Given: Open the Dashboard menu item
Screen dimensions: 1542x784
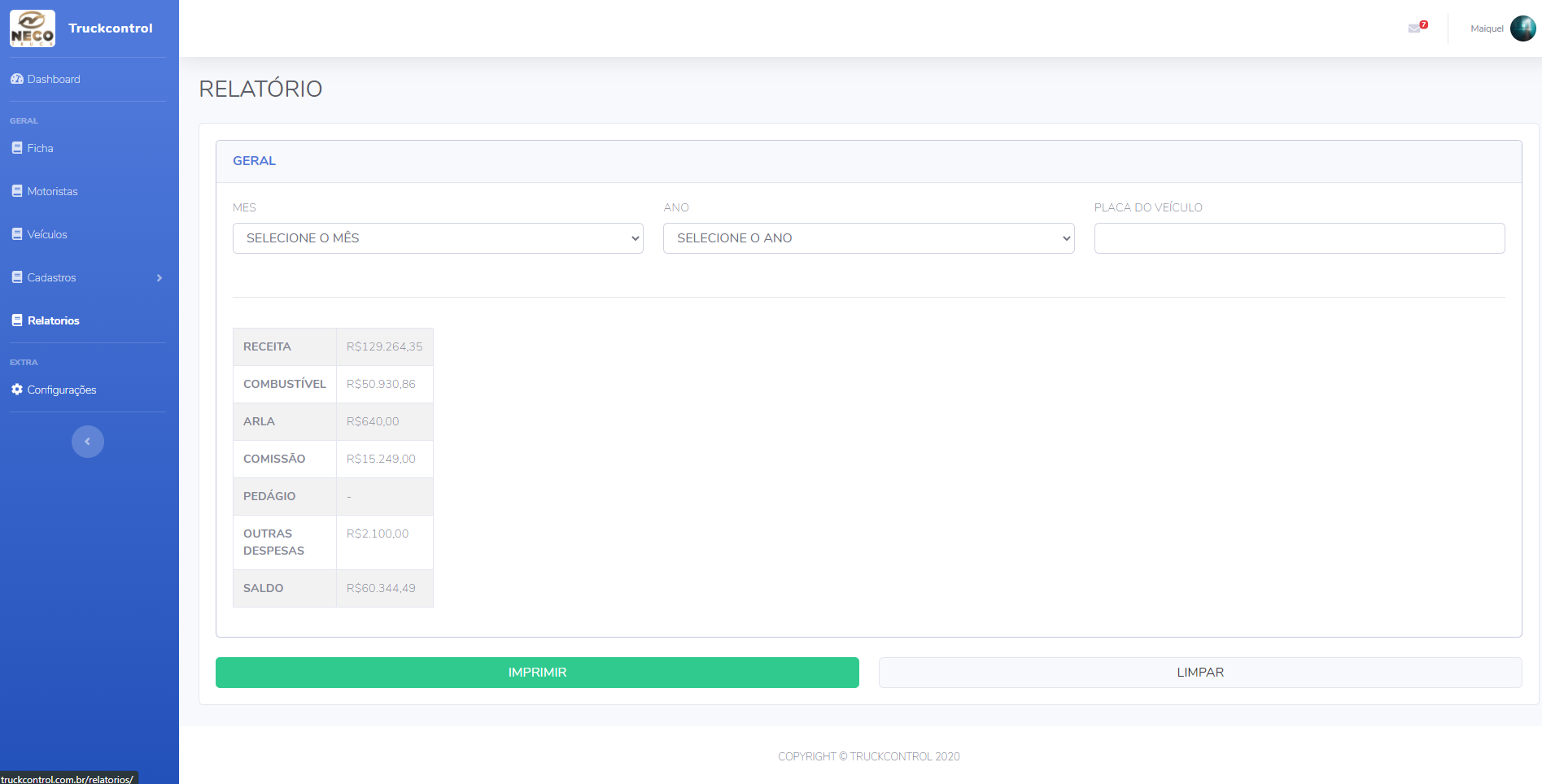Looking at the screenshot, I should [54, 79].
